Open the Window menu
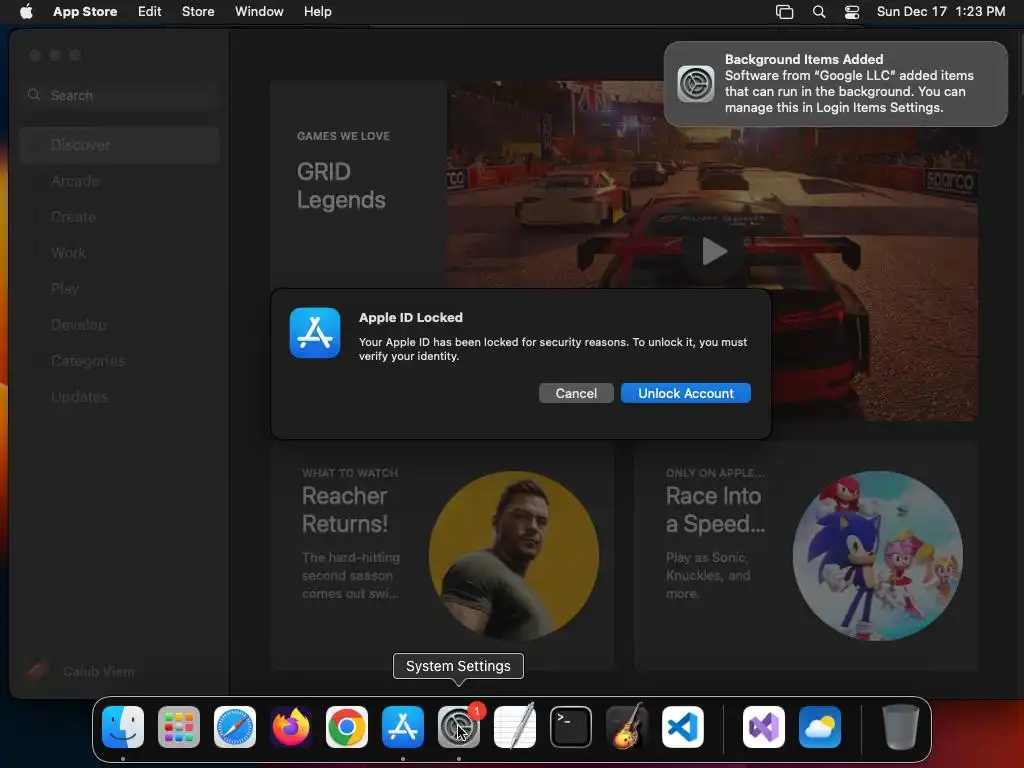 [259, 11]
